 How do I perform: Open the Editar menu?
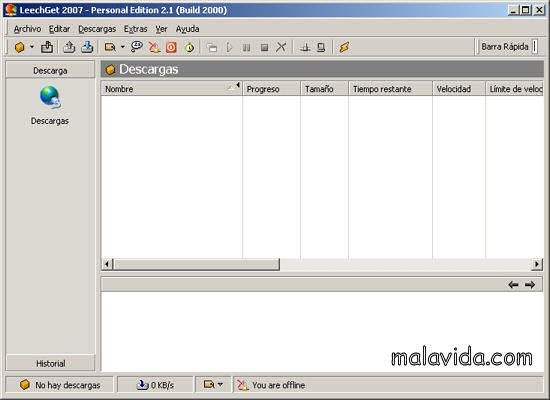tap(59, 29)
